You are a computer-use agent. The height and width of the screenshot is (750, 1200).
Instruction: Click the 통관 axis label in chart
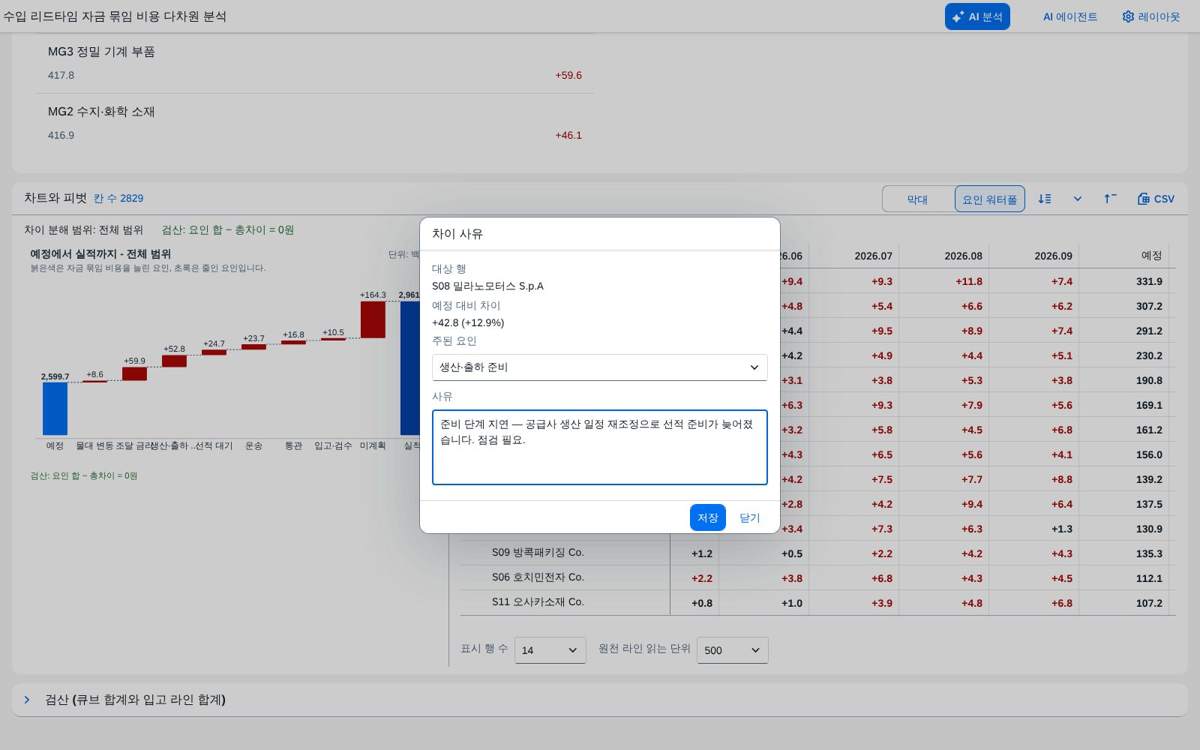click(x=293, y=445)
